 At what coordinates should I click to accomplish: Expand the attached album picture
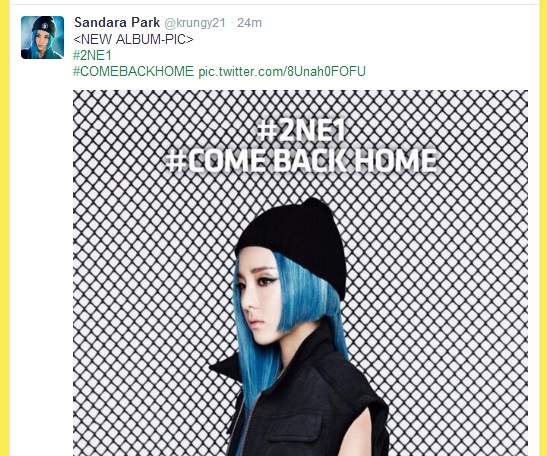[300, 273]
